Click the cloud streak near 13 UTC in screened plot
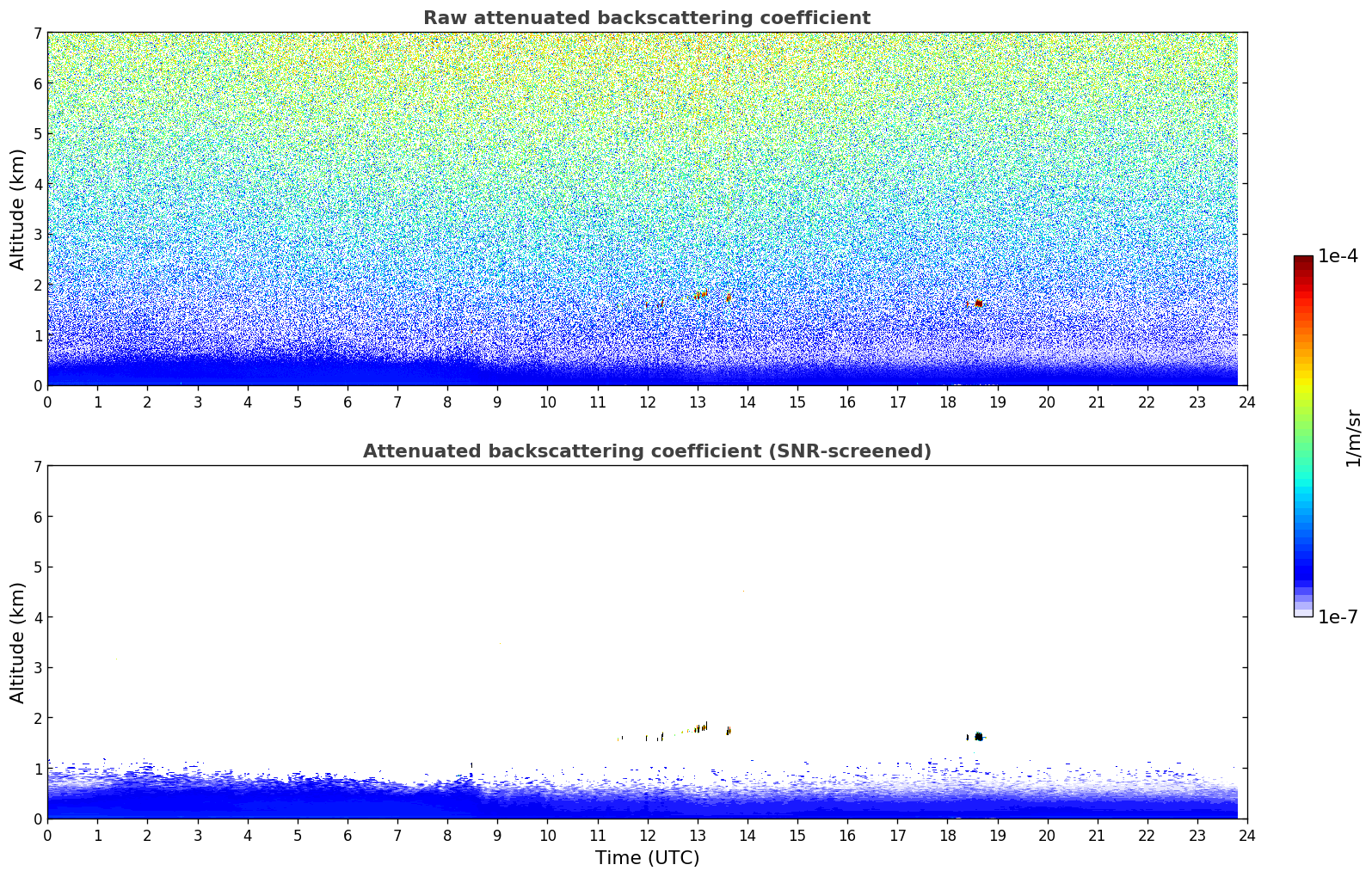The height and width of the screenshot is (877, 1372). 701,727
